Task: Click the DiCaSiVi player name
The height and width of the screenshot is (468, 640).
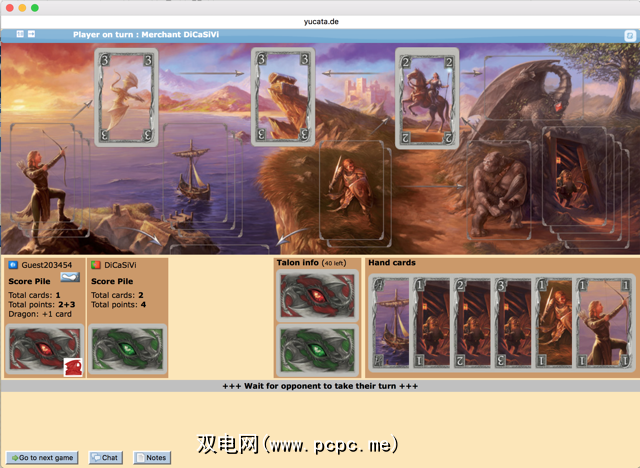Action: click(x=120, y=265)
